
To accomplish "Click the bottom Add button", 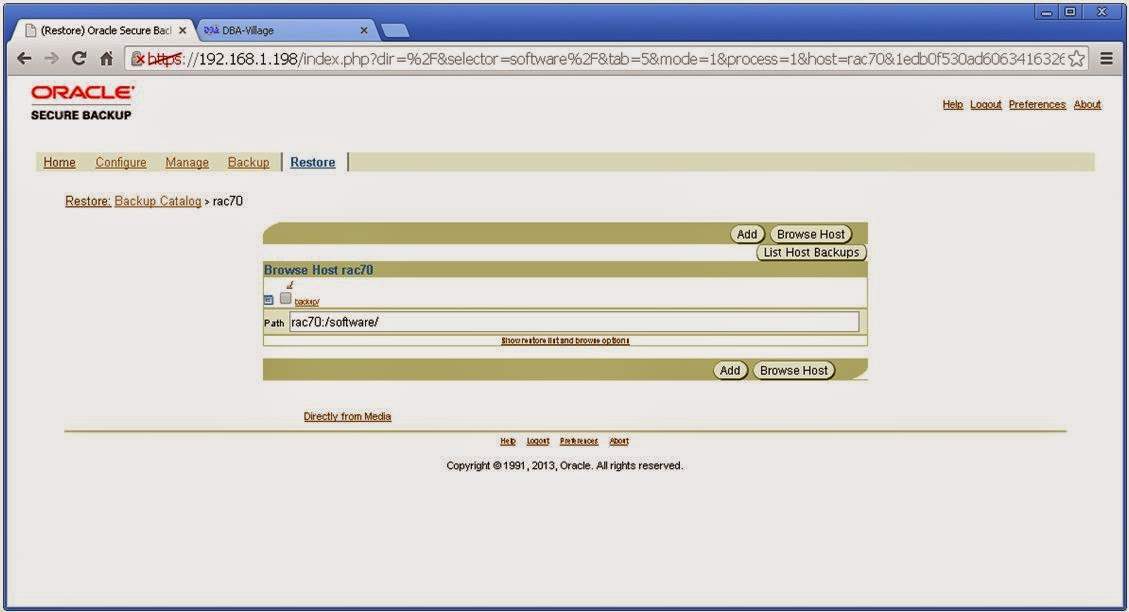I will pos(729,370).
